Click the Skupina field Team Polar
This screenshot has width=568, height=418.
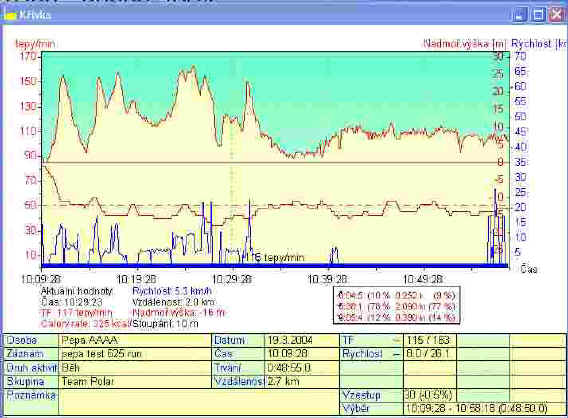pyautogui.click(x=135, y=381)
